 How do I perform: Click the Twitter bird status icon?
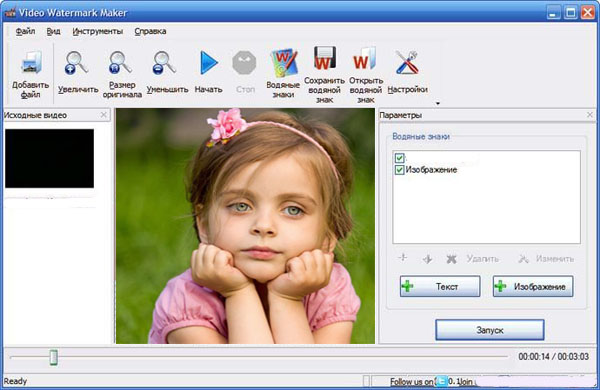coord(442,381)
